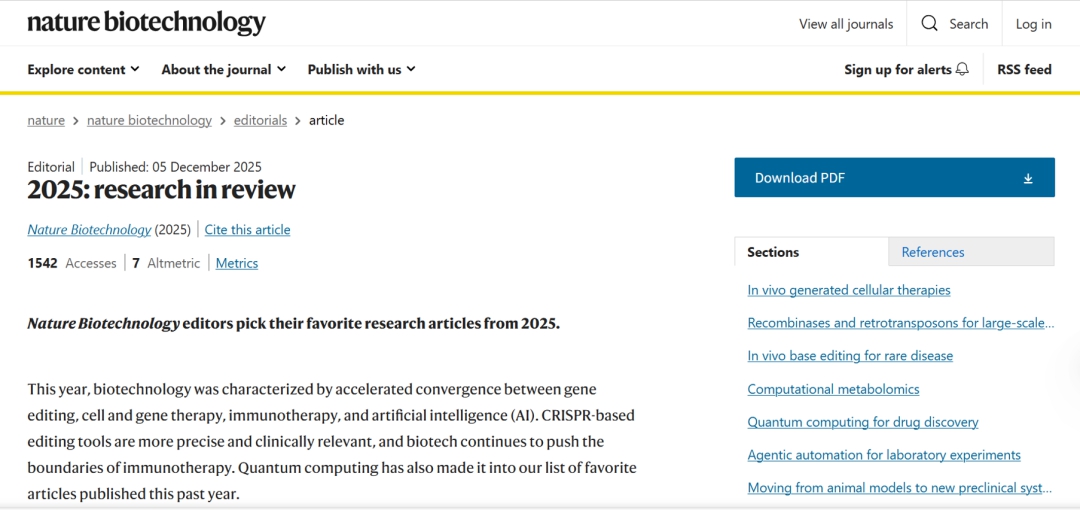
Task: Open In vivo generated cellular therapies section
Action: point(849,290)
